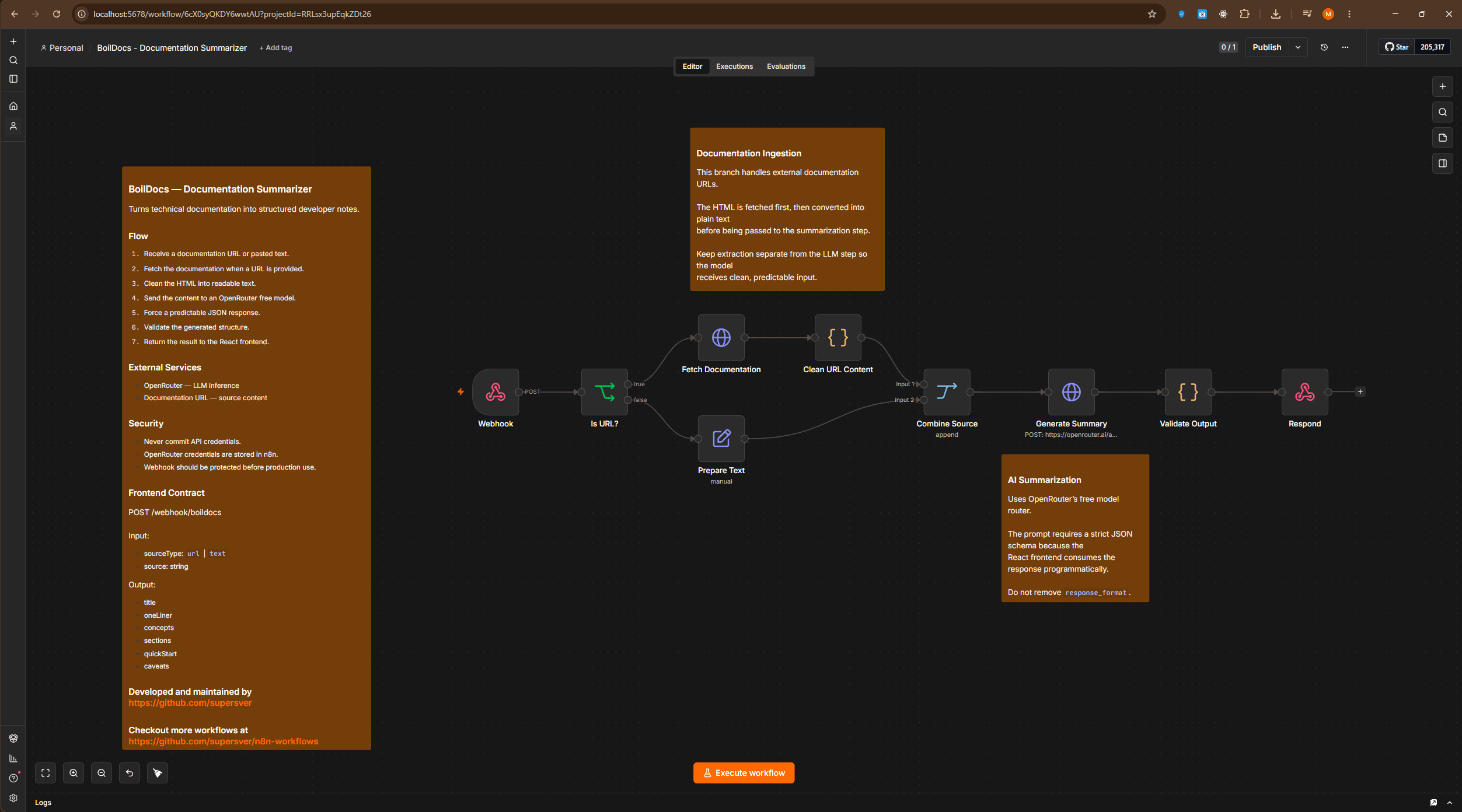Open the workflow options ellipsis menu
Viewport: 1462px width, 812px height.
tap(1345, 47)
